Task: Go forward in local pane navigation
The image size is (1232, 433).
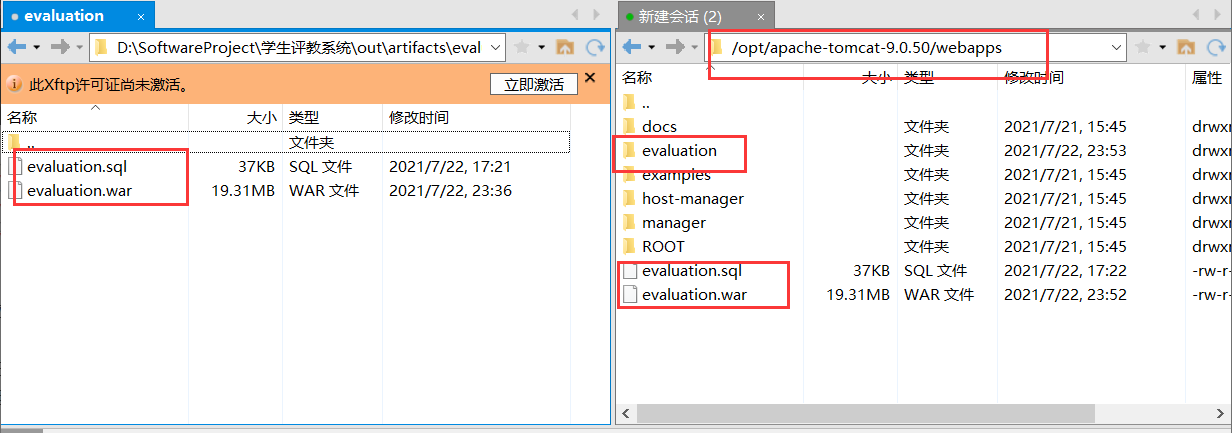Action: [x=60, y=47]
